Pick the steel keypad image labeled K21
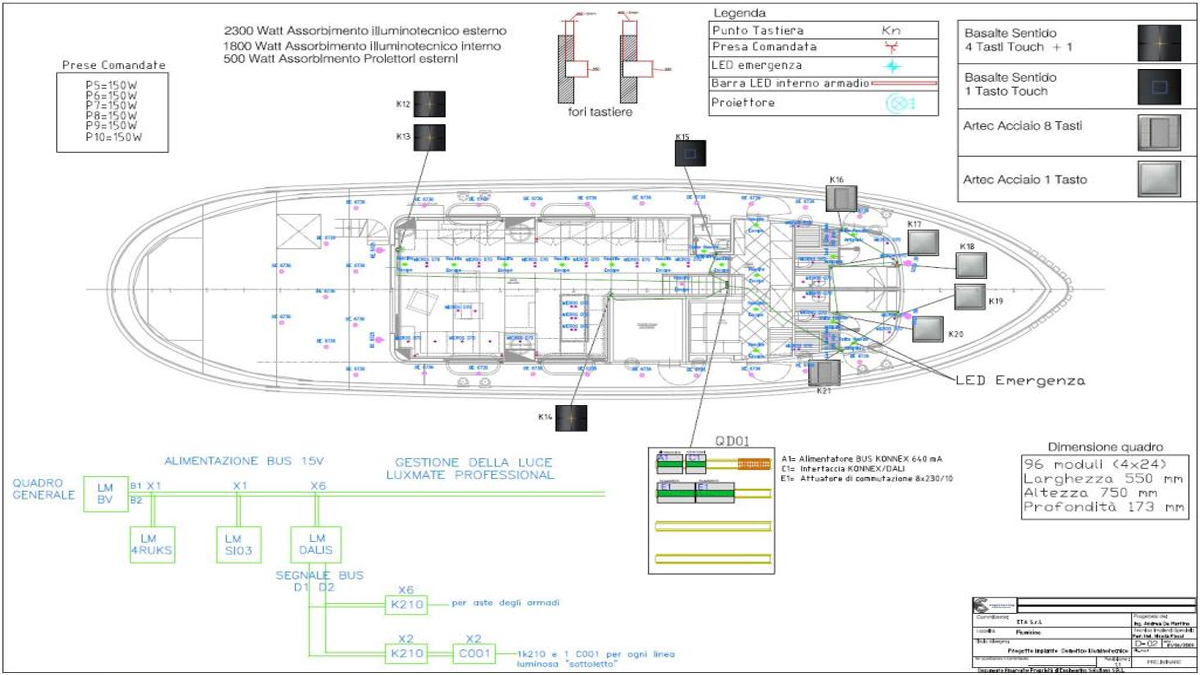 point(825,373)
